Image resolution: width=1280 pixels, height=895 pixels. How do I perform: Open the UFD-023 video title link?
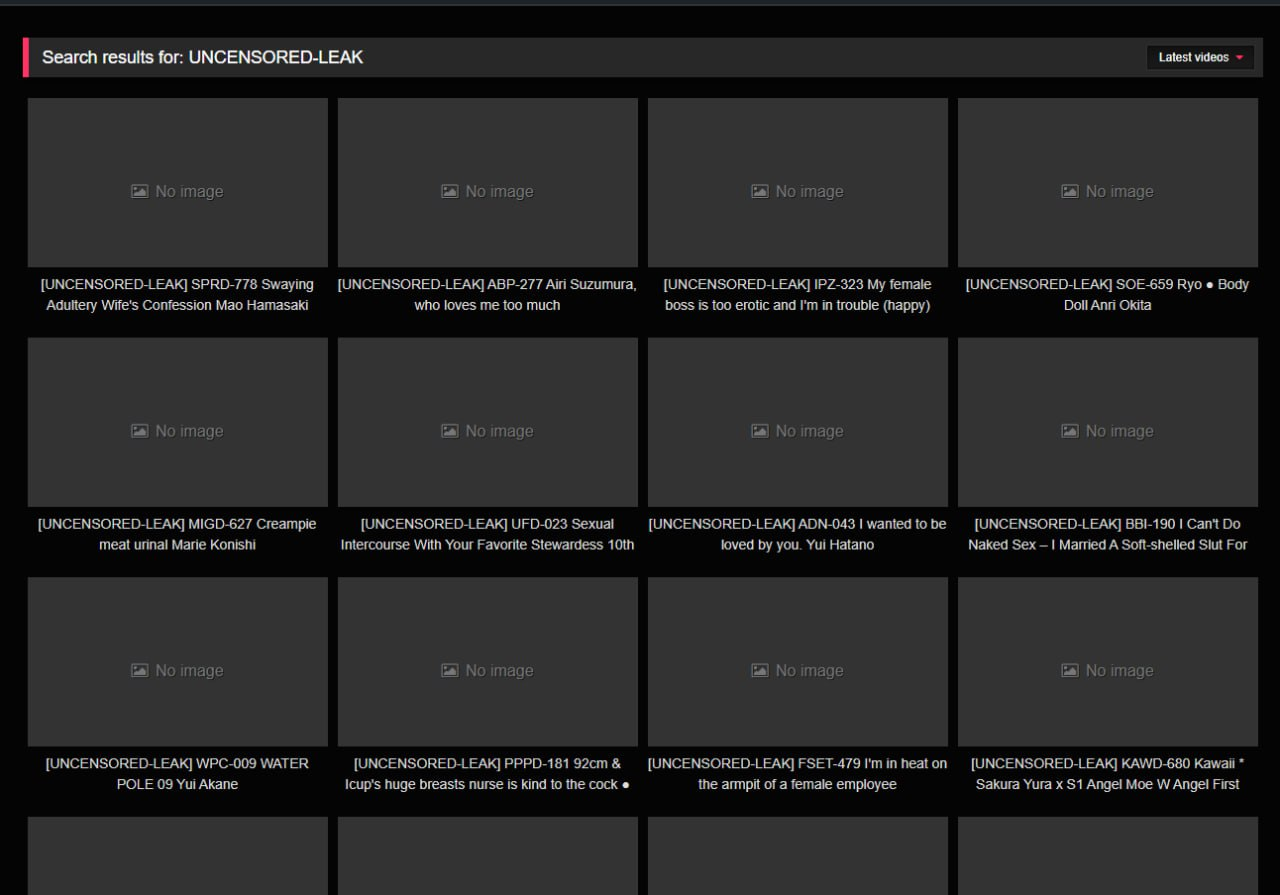[x=487, y=534]
